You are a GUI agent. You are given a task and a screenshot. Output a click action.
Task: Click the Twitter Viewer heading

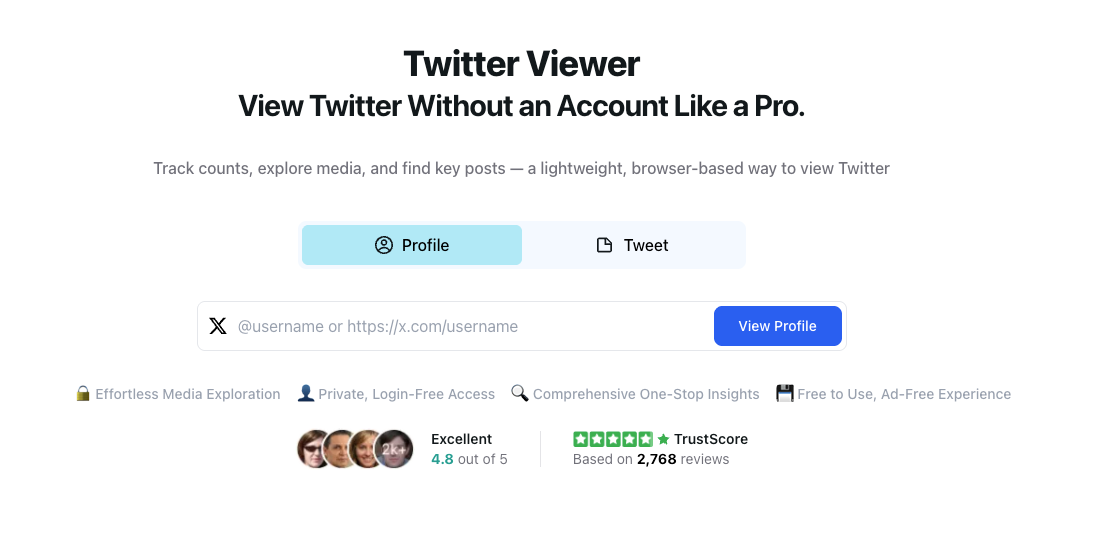pos(522,64)
